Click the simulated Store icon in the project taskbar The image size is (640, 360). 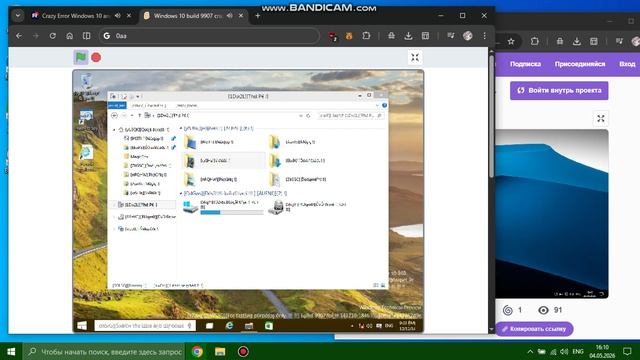(x=269, y=326)
